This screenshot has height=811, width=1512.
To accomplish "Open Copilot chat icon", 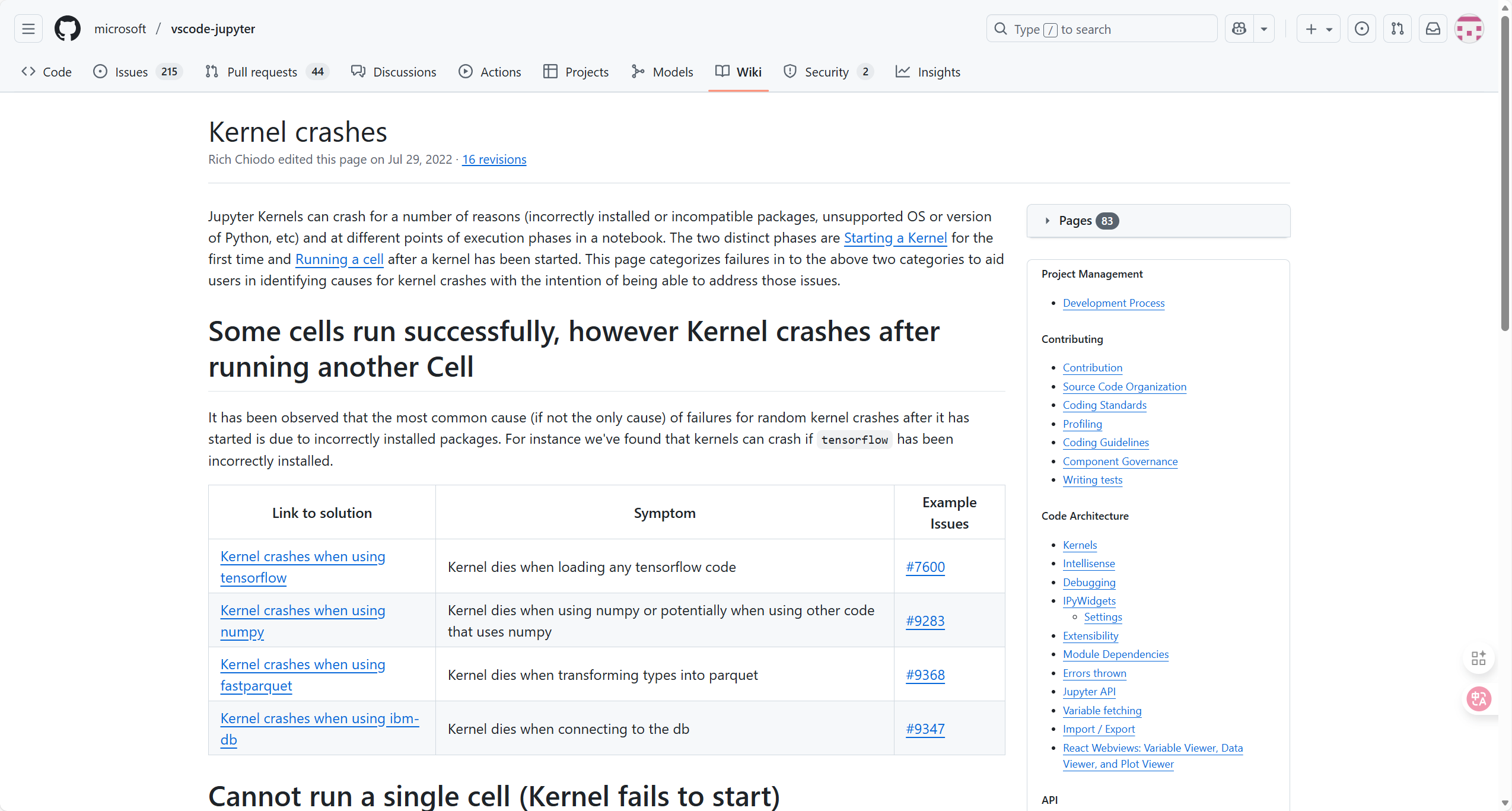I will coord(1239,28).
